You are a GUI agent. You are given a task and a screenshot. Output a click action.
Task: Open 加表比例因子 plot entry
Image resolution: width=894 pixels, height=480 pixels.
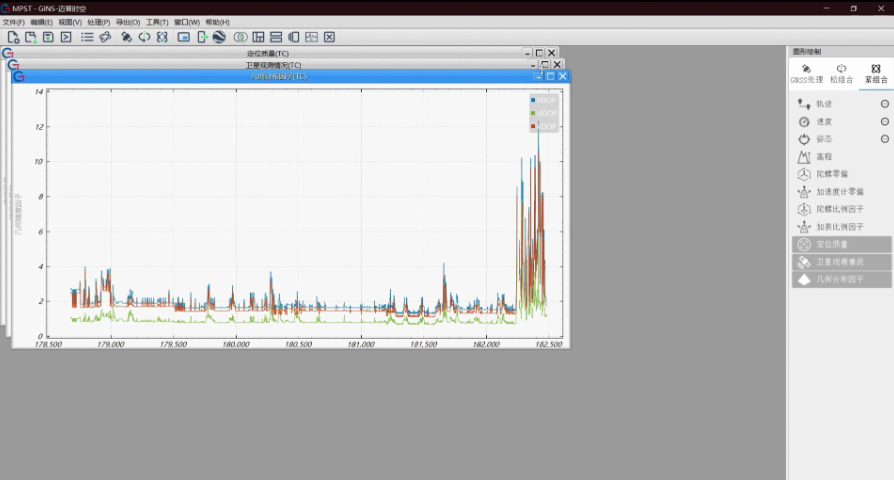(x=839, y=227)
